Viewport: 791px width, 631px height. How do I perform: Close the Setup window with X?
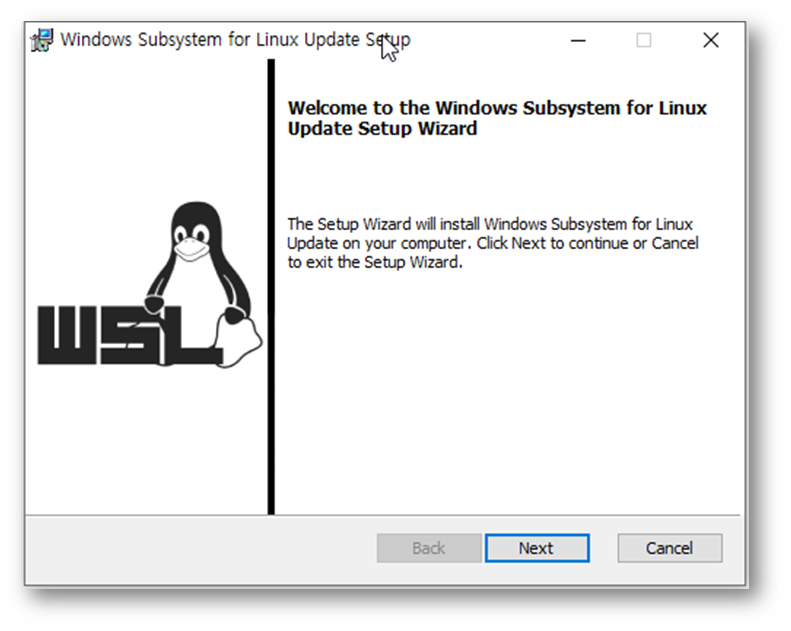pos(711,40)
